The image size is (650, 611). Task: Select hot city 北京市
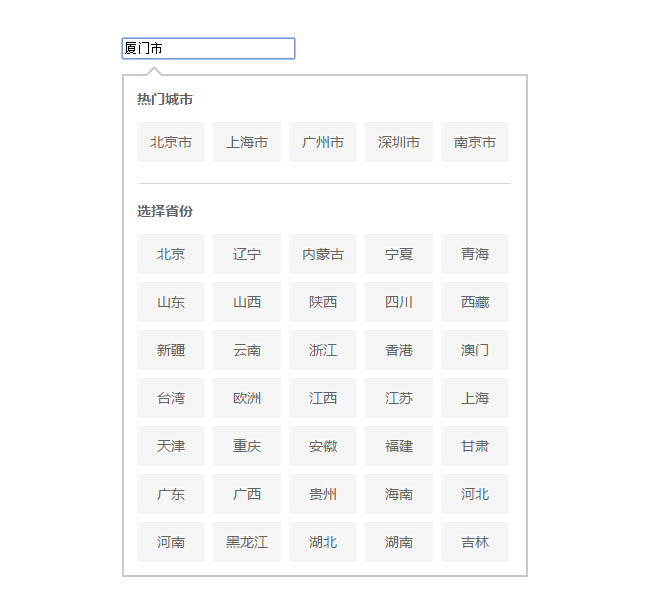[171, 142]
